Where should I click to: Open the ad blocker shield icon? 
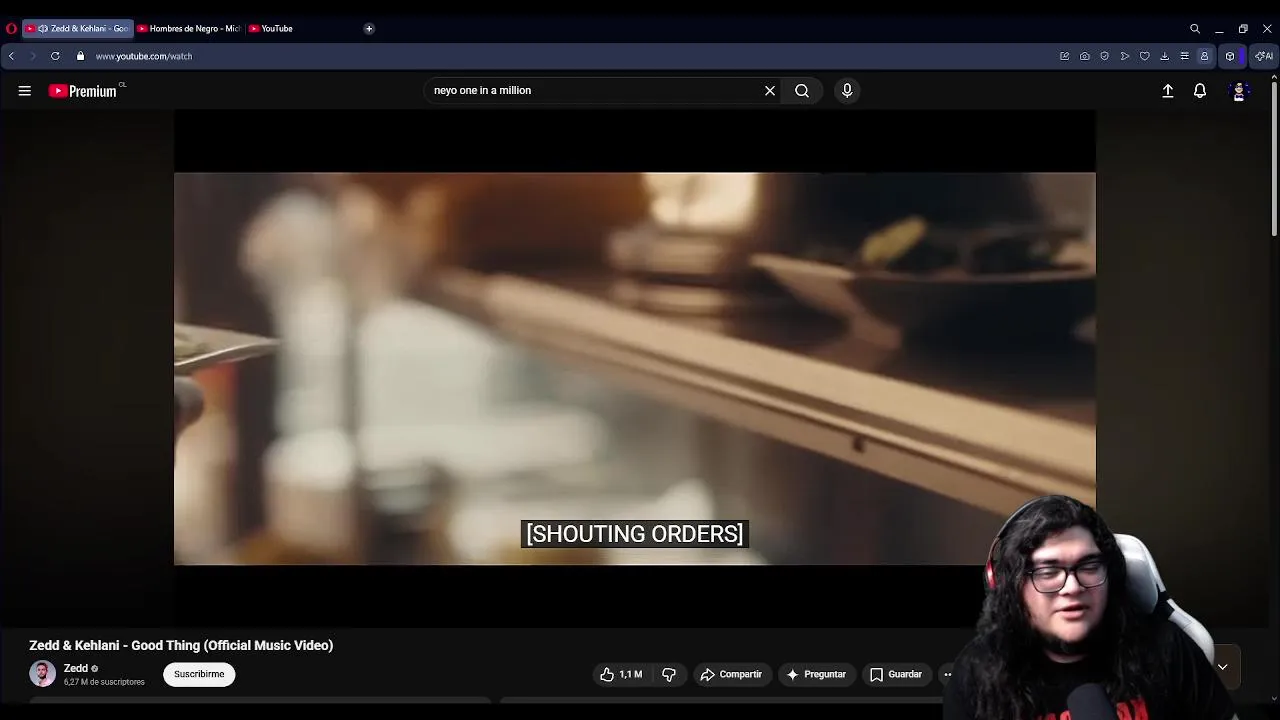tap(1105, 56)
